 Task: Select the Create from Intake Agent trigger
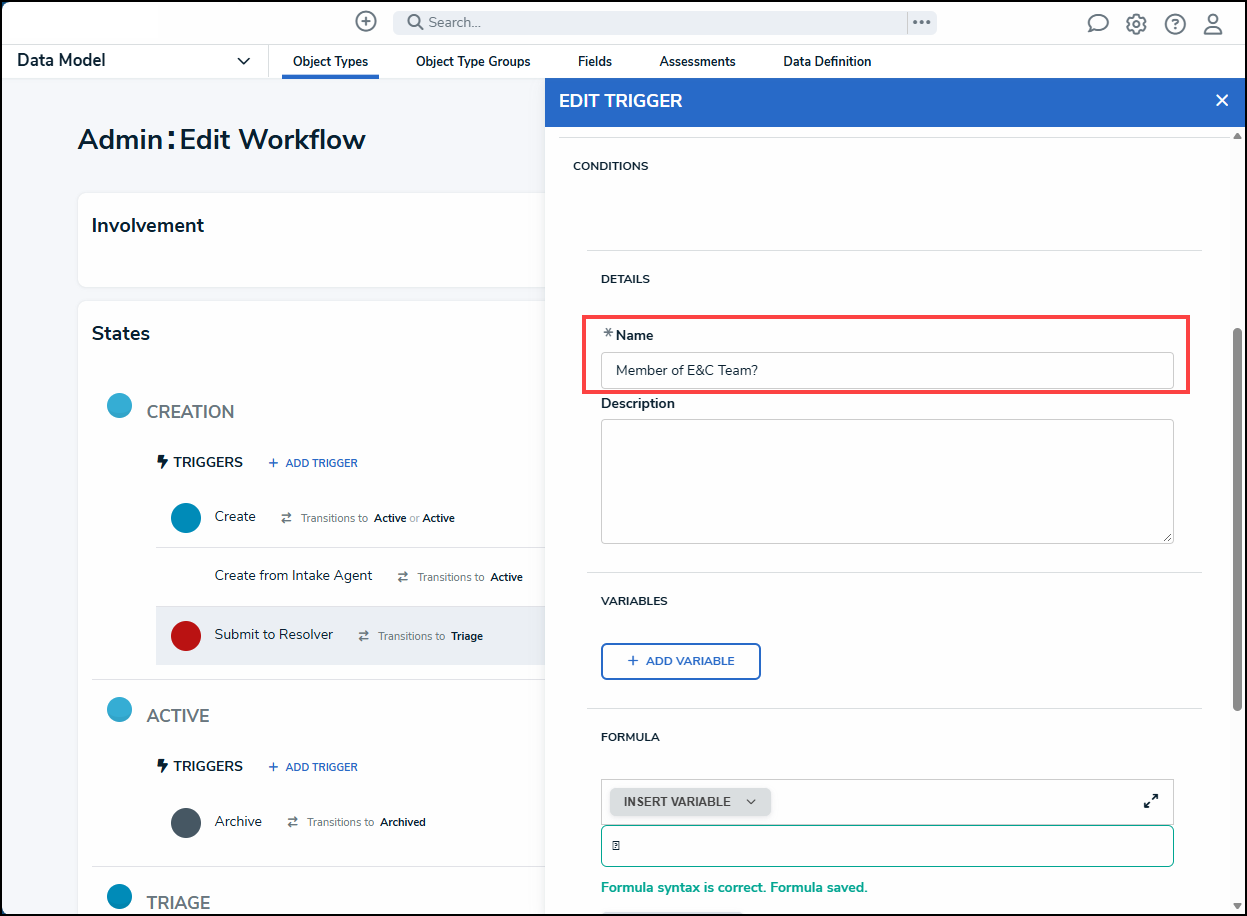pos(350,577)
